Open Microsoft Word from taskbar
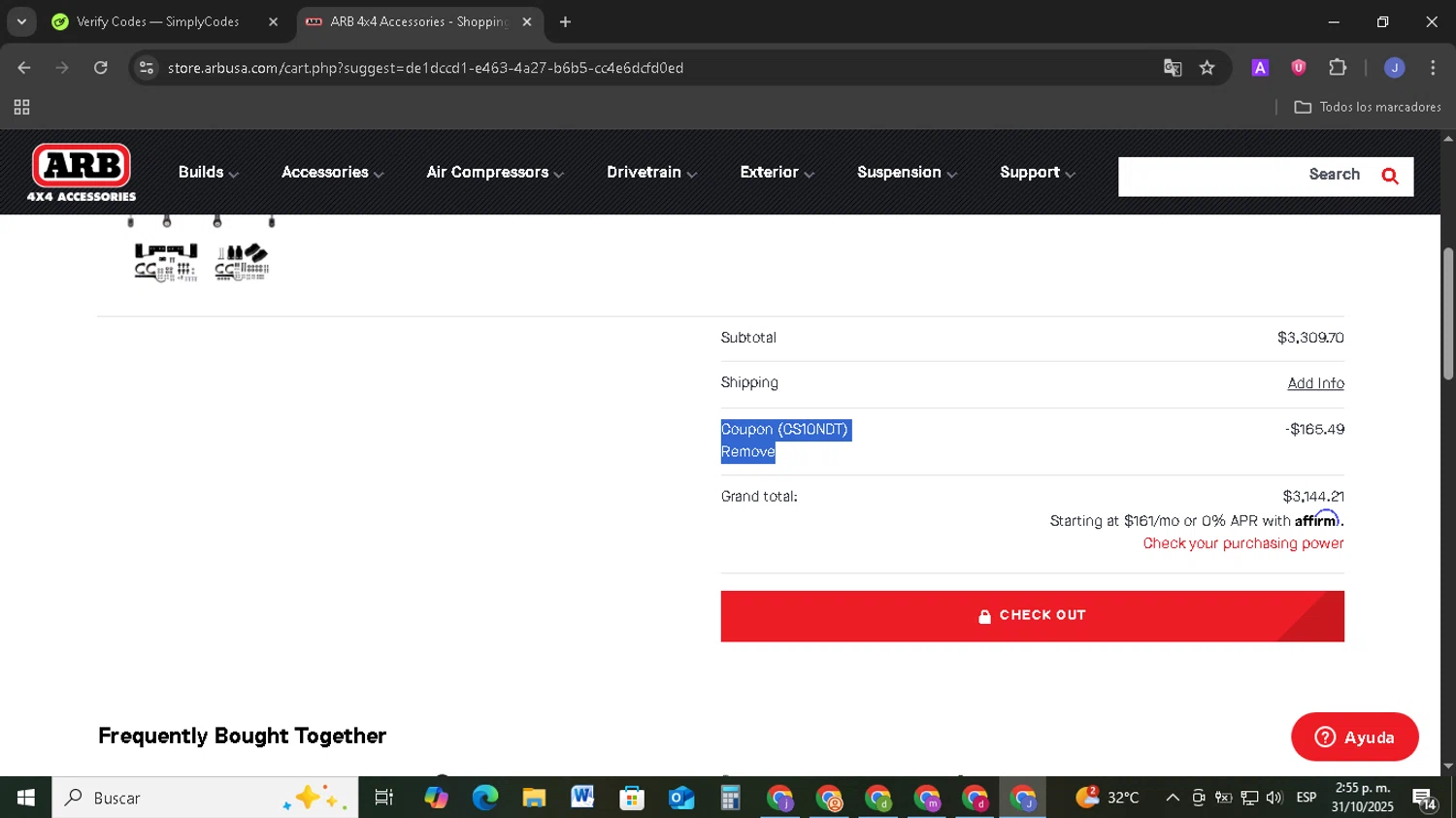 (582, 798)
